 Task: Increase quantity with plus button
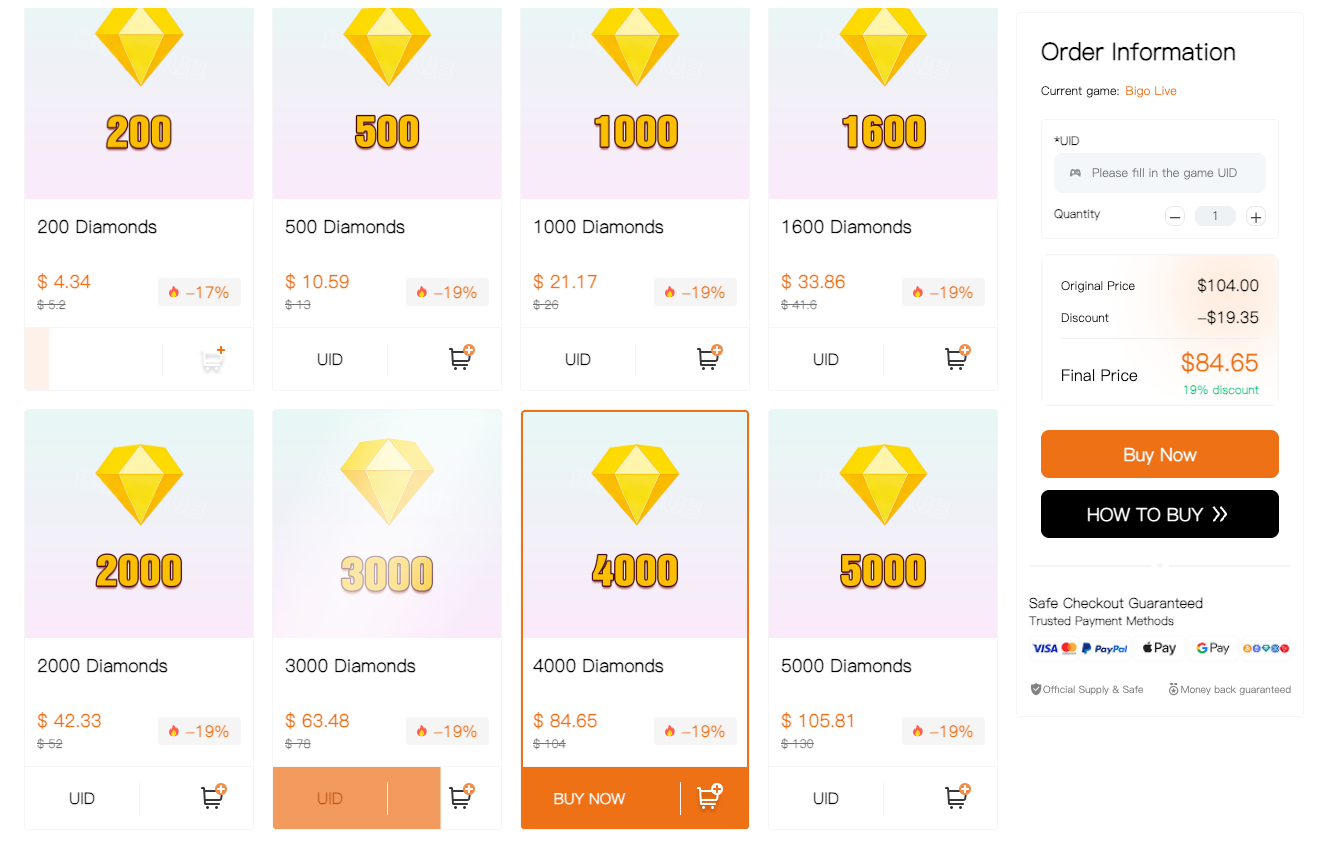[1256, 216]
